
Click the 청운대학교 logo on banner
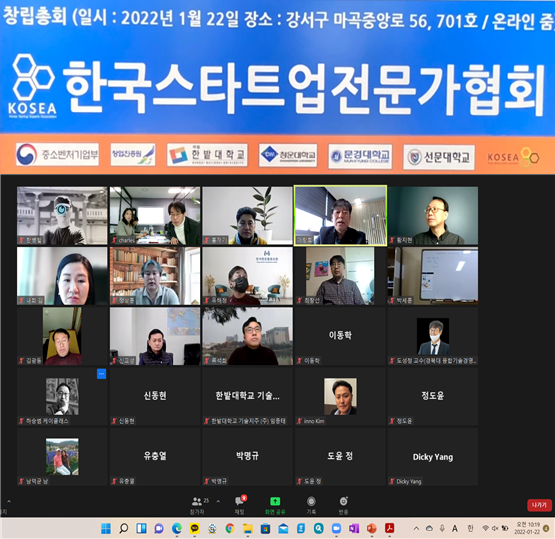288,155
